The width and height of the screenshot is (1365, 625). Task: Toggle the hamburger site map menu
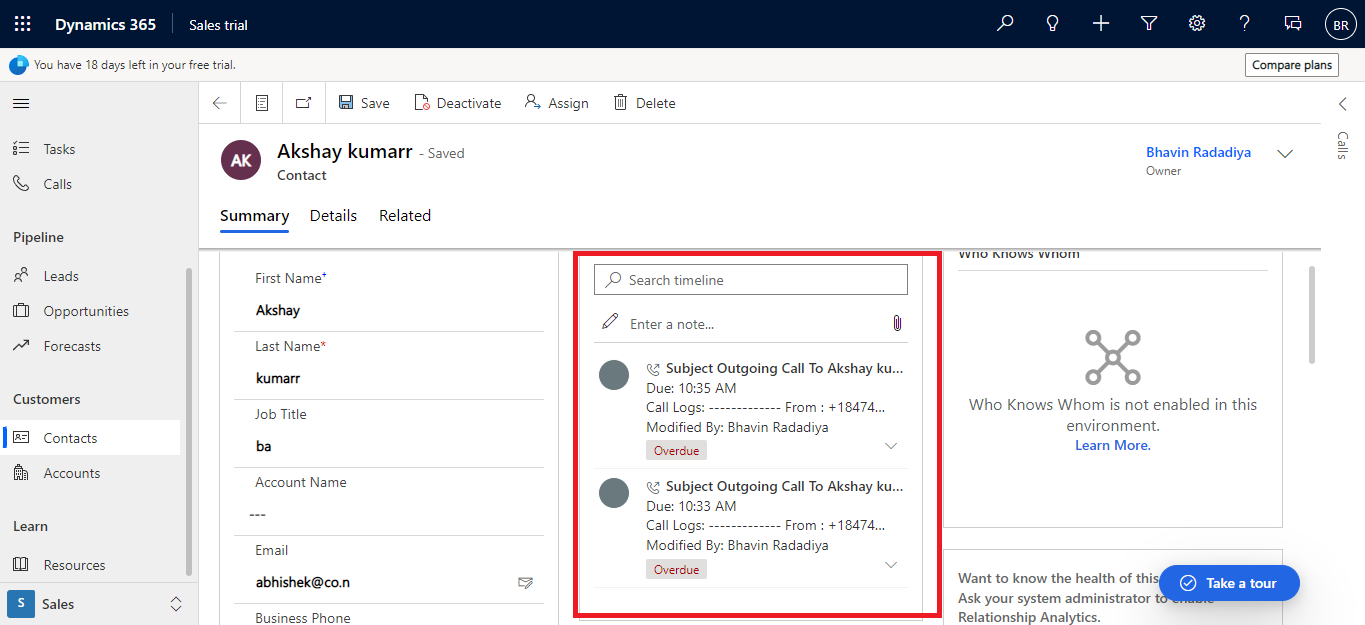[21, 103]
